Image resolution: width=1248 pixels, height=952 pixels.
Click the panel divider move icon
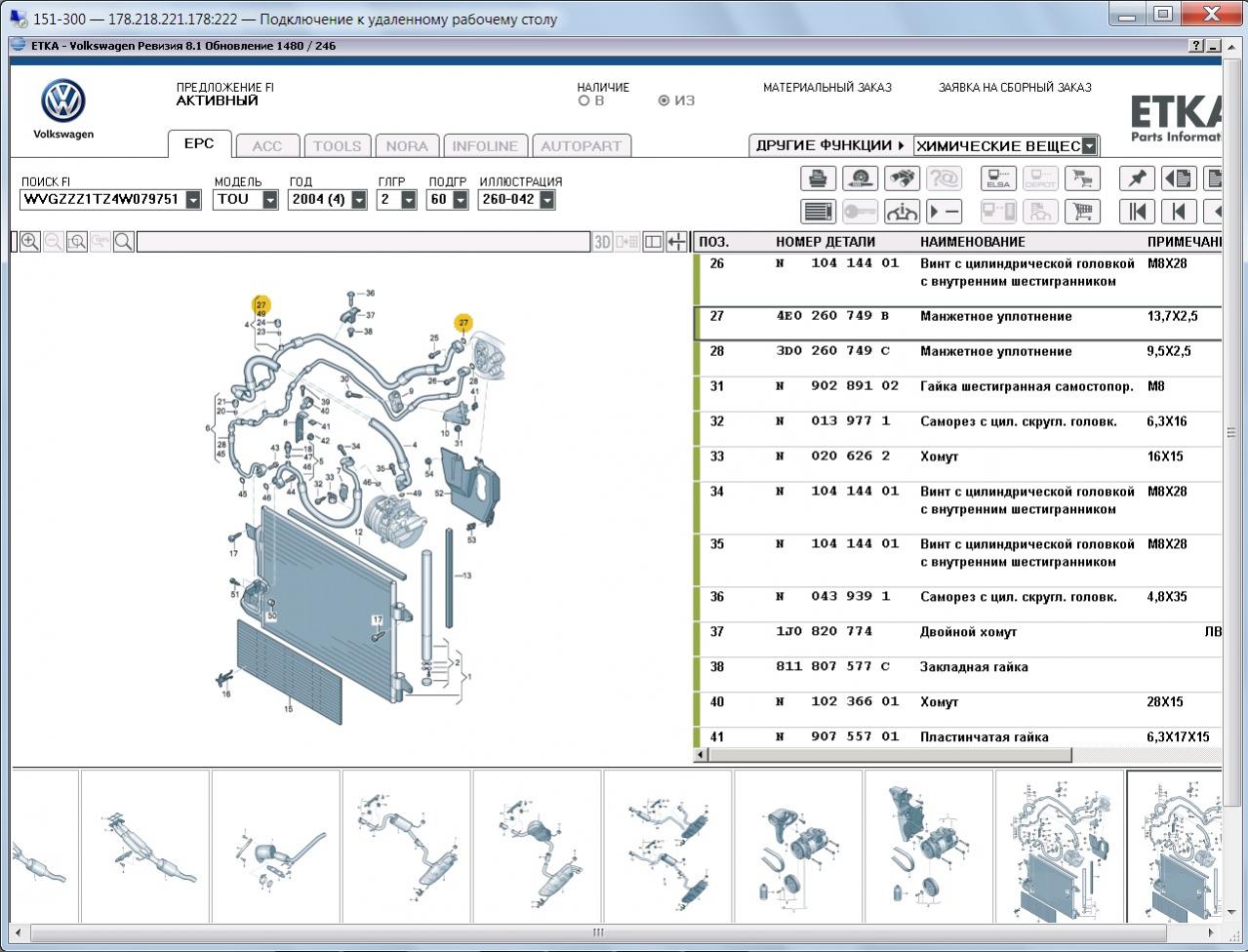(x=677, y=242)
